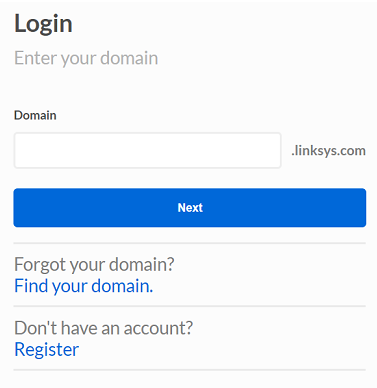Click the Don't have an account? text

point(103,328)
